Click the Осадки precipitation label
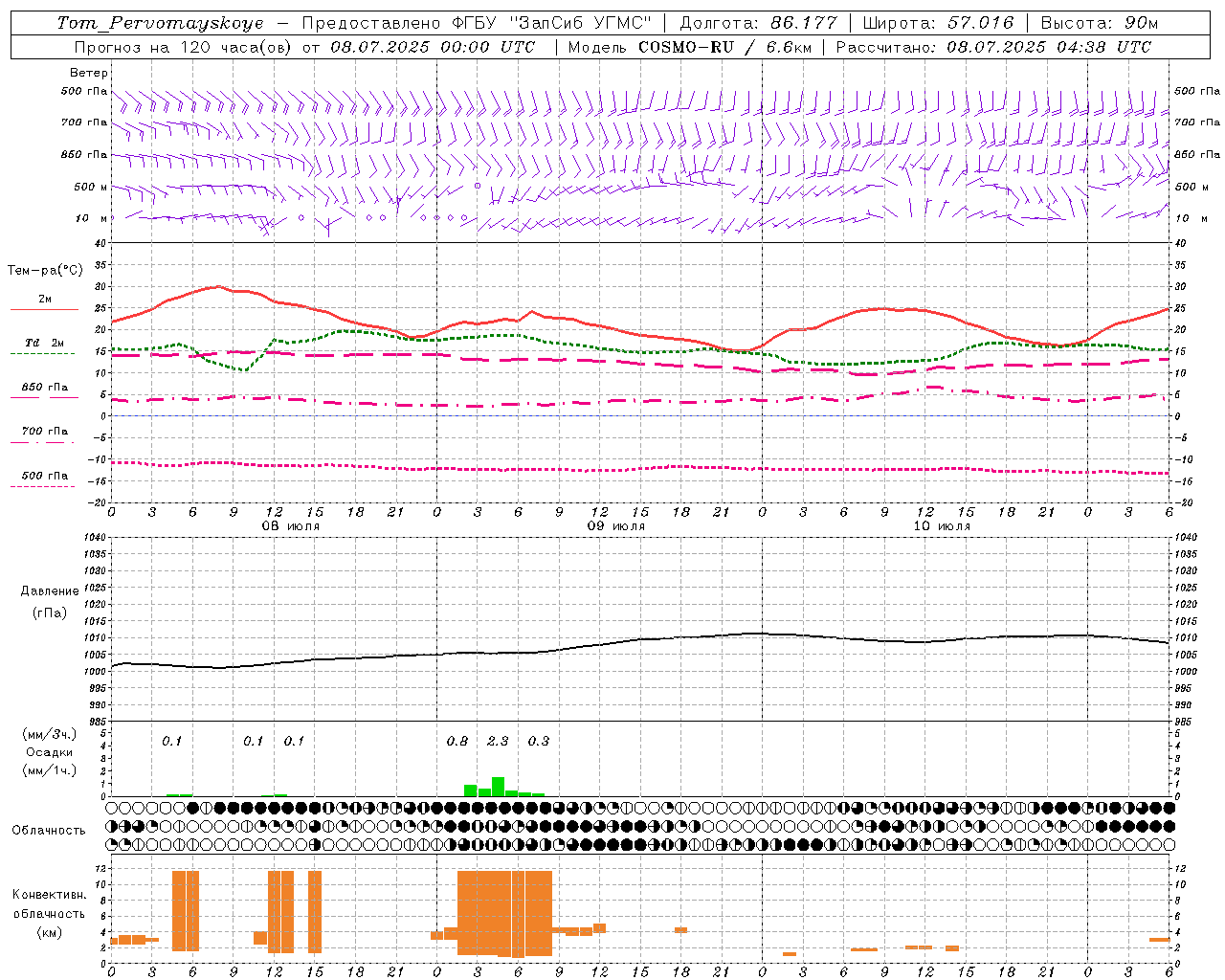This screenshot has width=1225, height=980. (x=50, y=752)
